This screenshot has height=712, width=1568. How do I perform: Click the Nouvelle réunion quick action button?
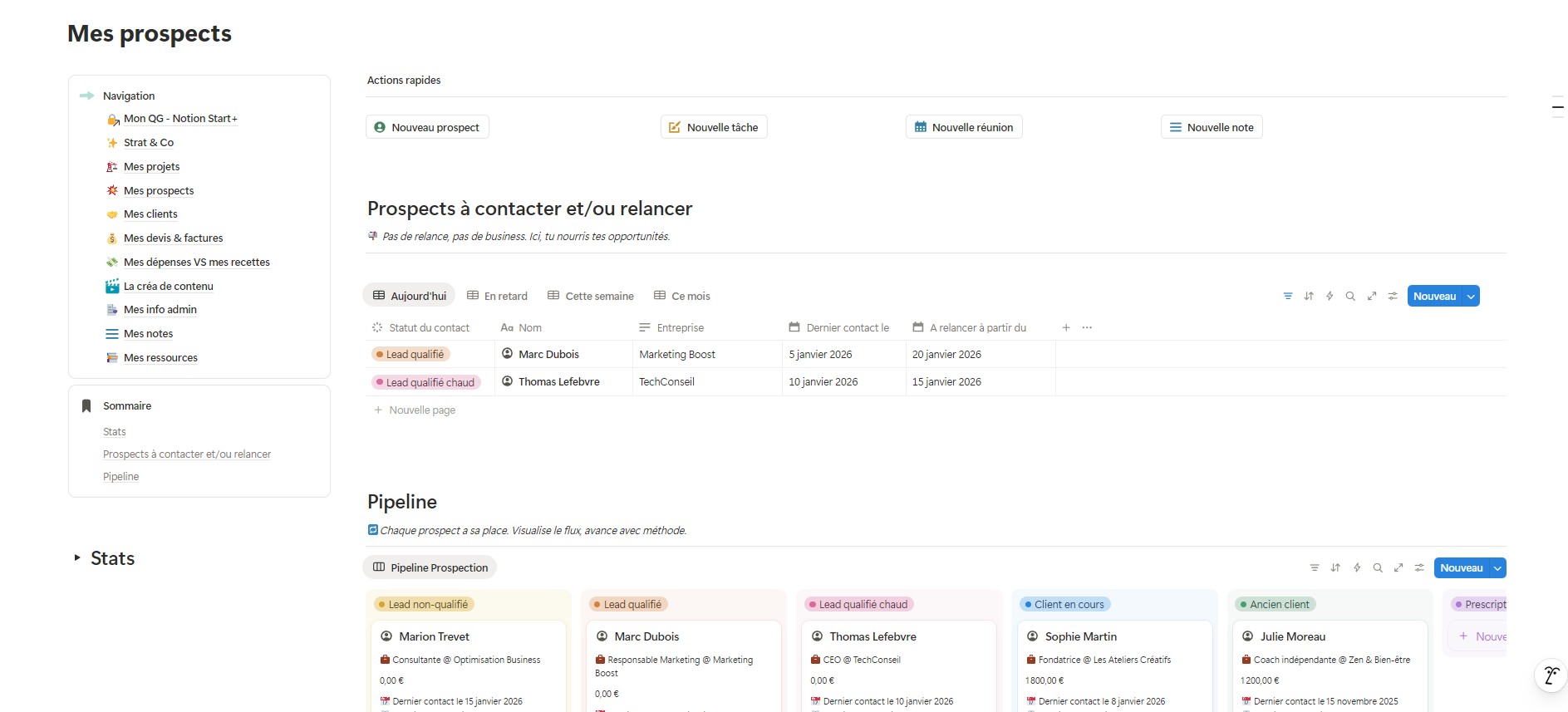coord(964,127)
